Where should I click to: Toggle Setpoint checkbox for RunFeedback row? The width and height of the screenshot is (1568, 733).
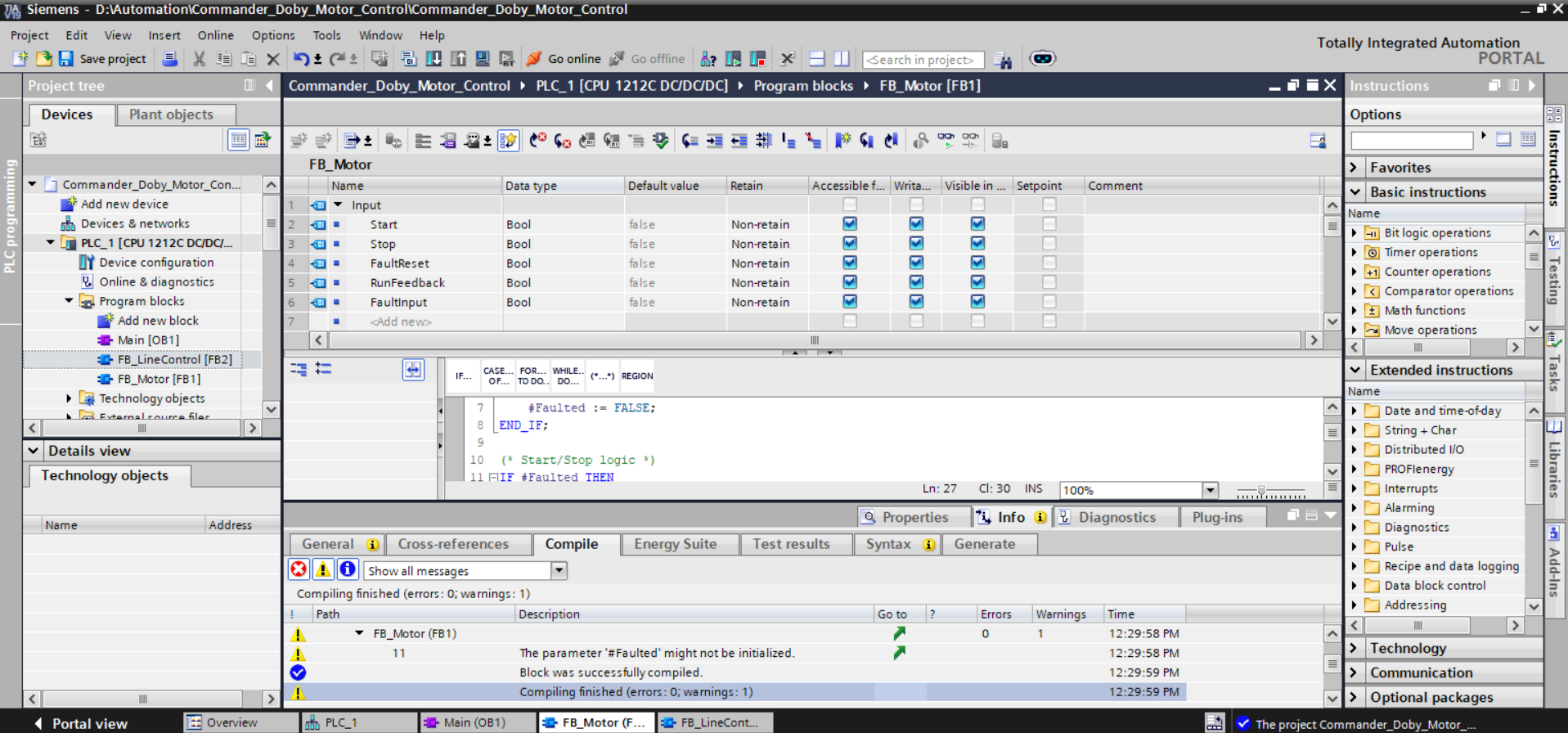tap(1049, 282)
